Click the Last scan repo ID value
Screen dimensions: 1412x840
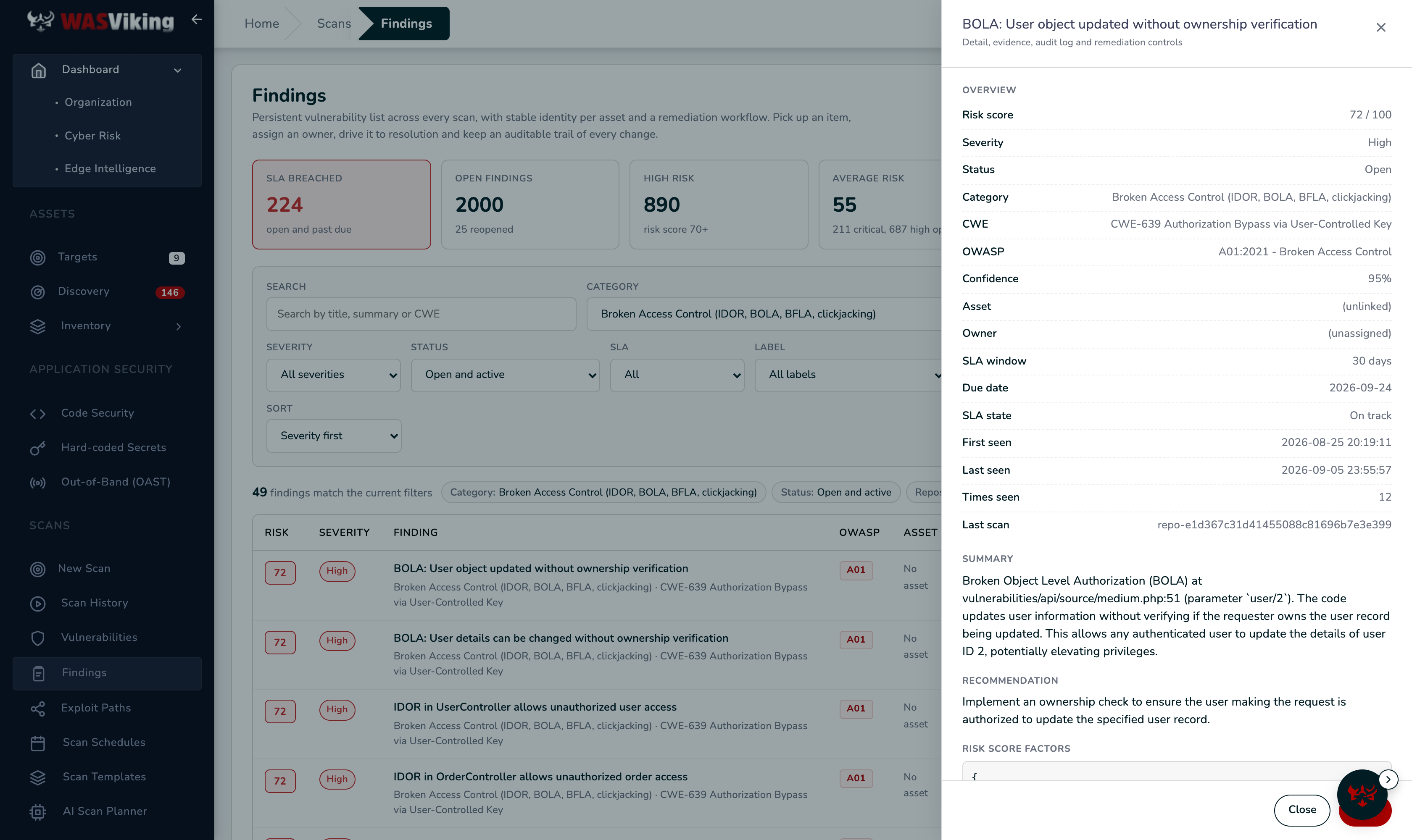coord(1274,525)
